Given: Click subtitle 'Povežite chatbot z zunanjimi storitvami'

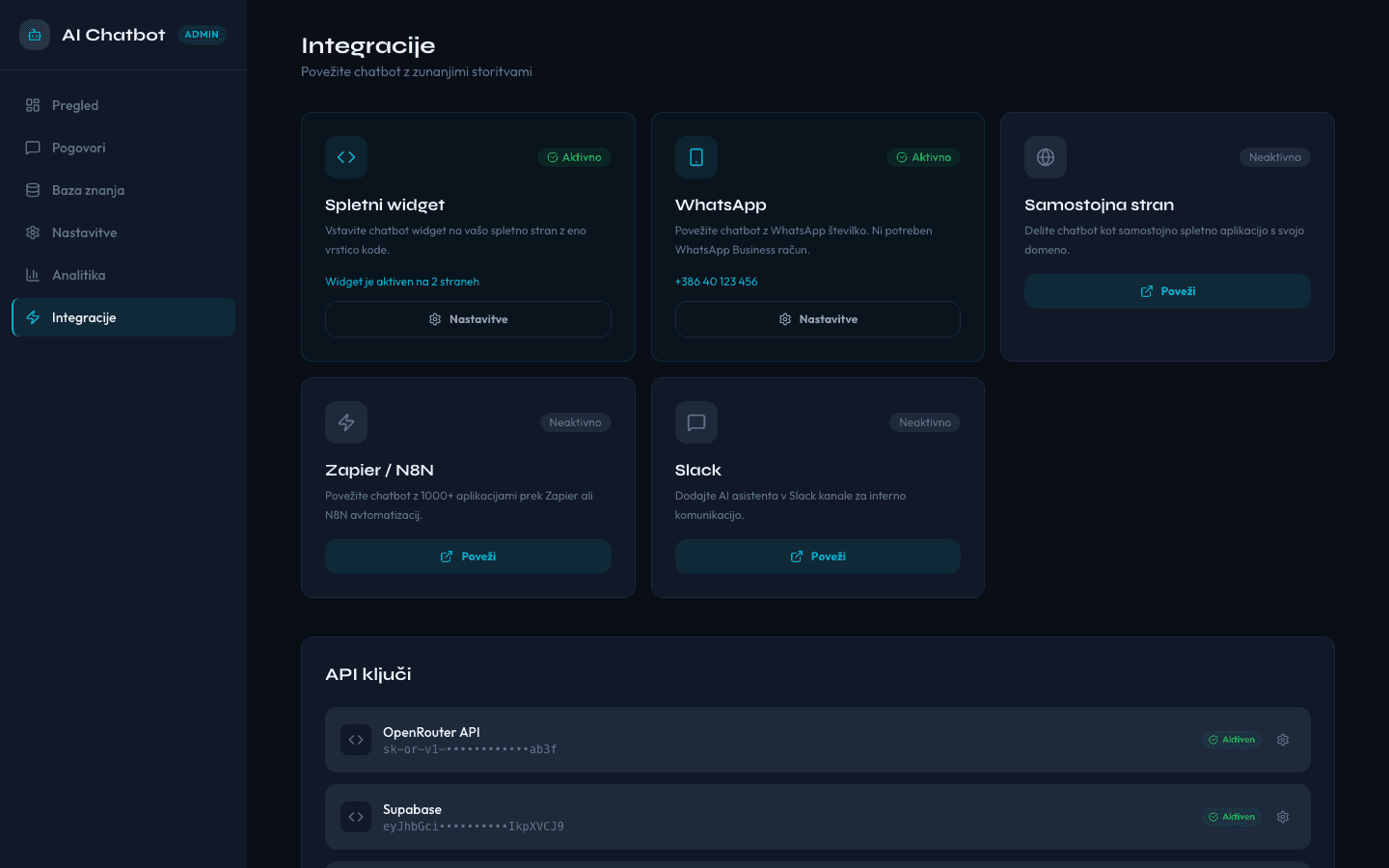Looking at the screenshot, I should point(417,71).
